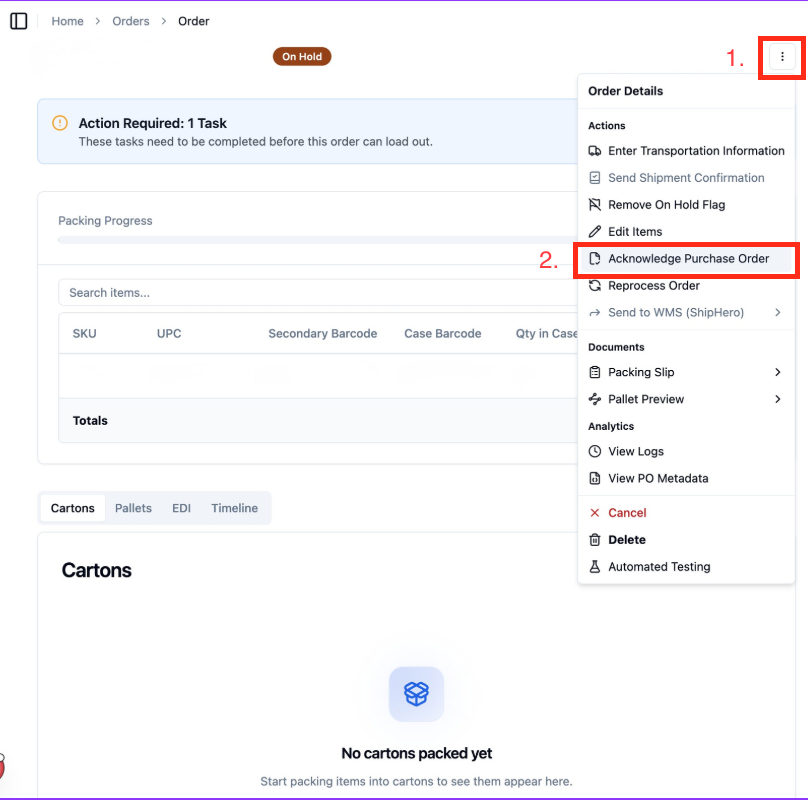Click the flask icon for Automated Testing
808x800 pixels.
point(595,566)
